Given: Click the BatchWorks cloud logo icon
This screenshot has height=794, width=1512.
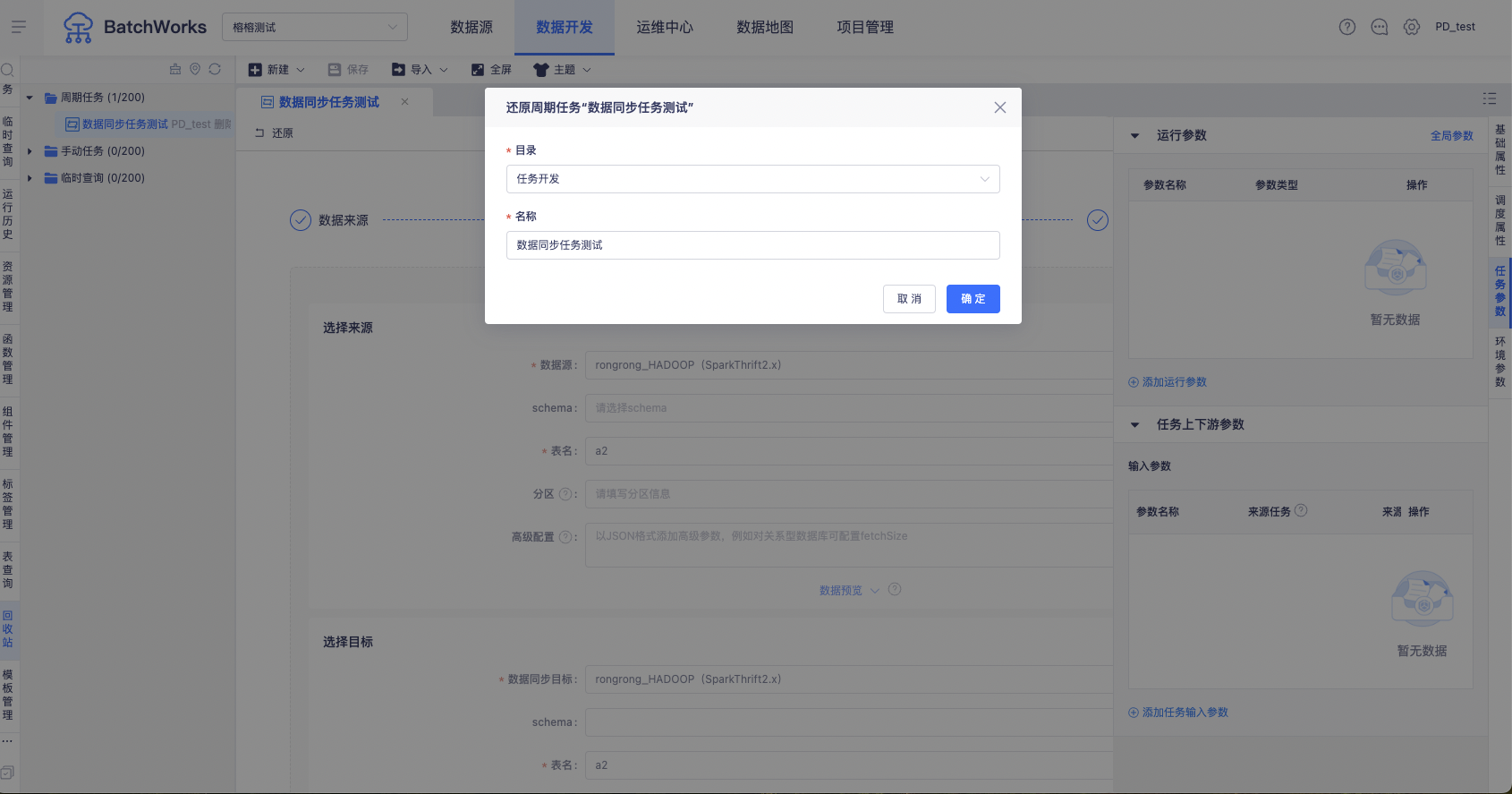Looking at the screenshot, I should [x=78, y=28].
